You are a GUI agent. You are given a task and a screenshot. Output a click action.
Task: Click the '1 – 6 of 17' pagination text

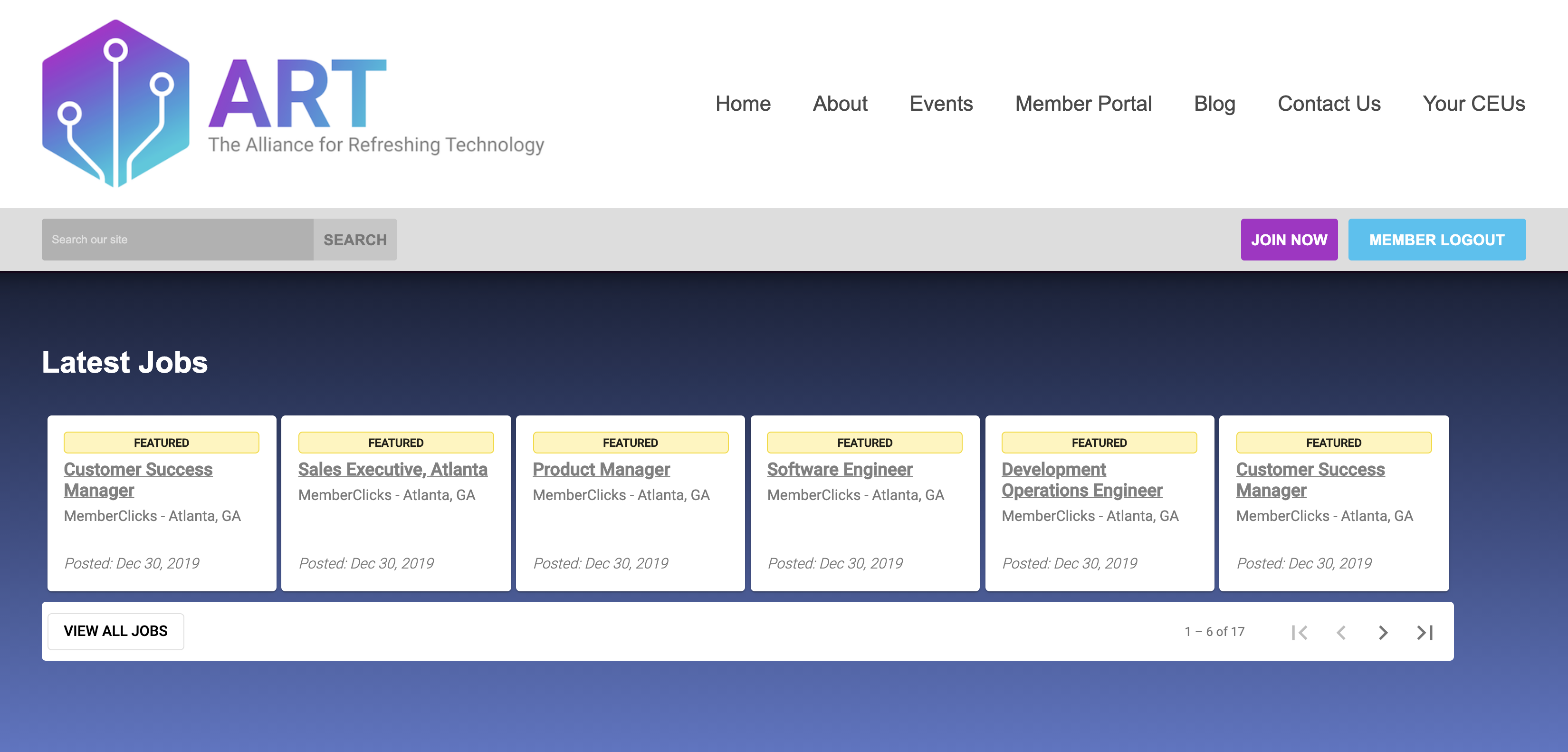1214,632
